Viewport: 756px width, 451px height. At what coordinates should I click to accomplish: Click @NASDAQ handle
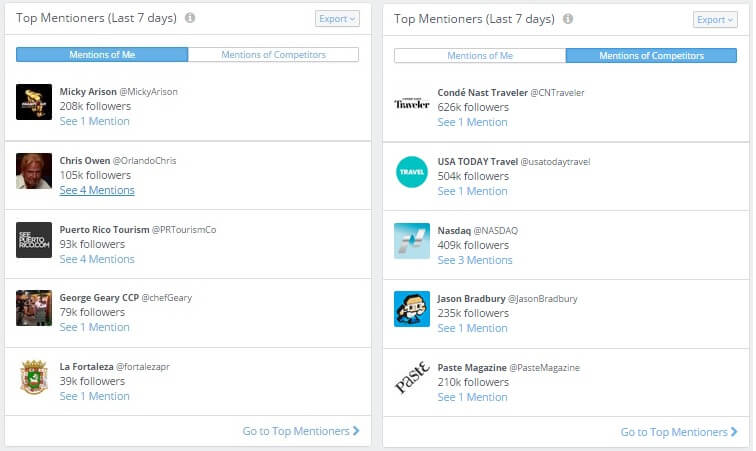click(496, 231)
